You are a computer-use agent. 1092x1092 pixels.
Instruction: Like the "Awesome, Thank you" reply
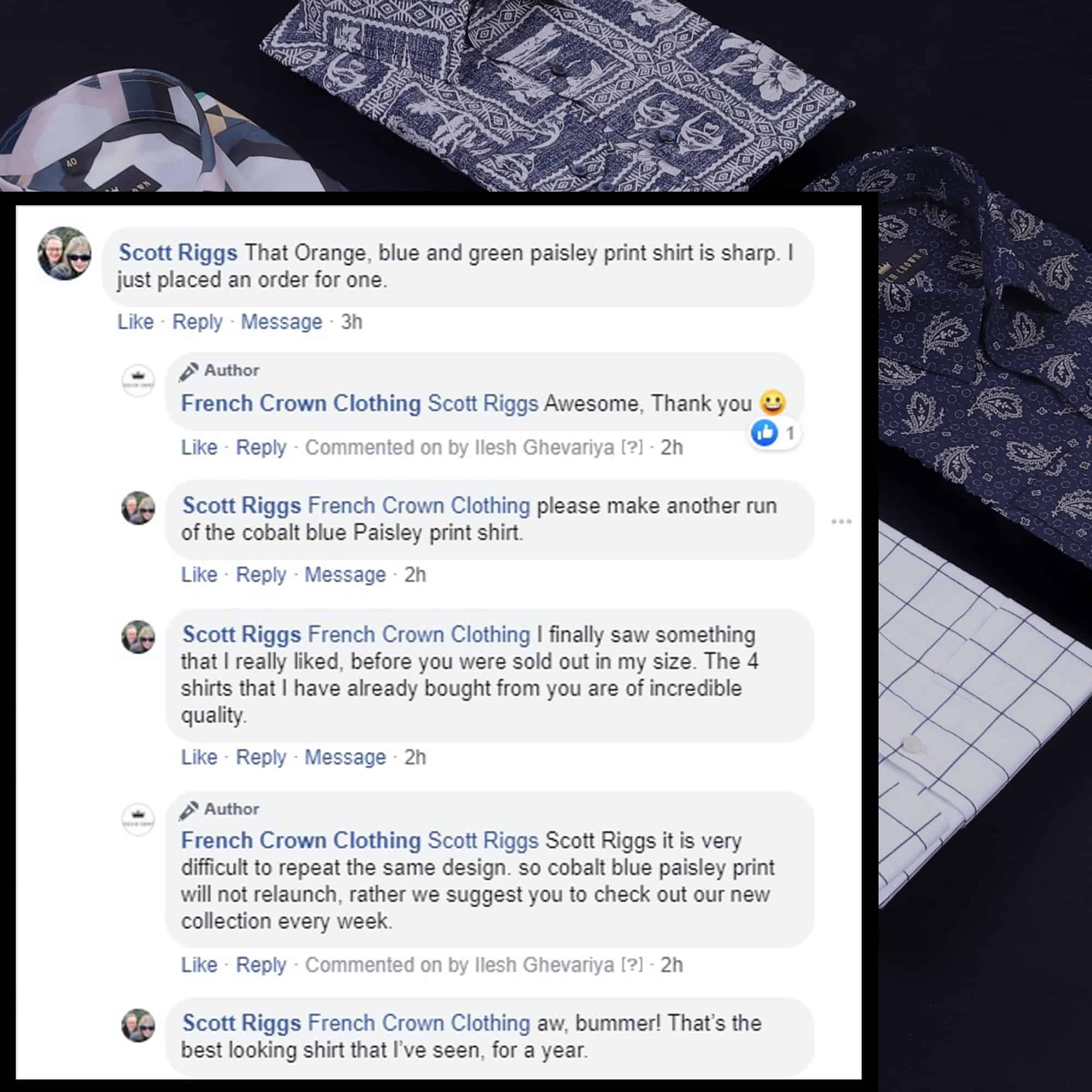point(199,447)
